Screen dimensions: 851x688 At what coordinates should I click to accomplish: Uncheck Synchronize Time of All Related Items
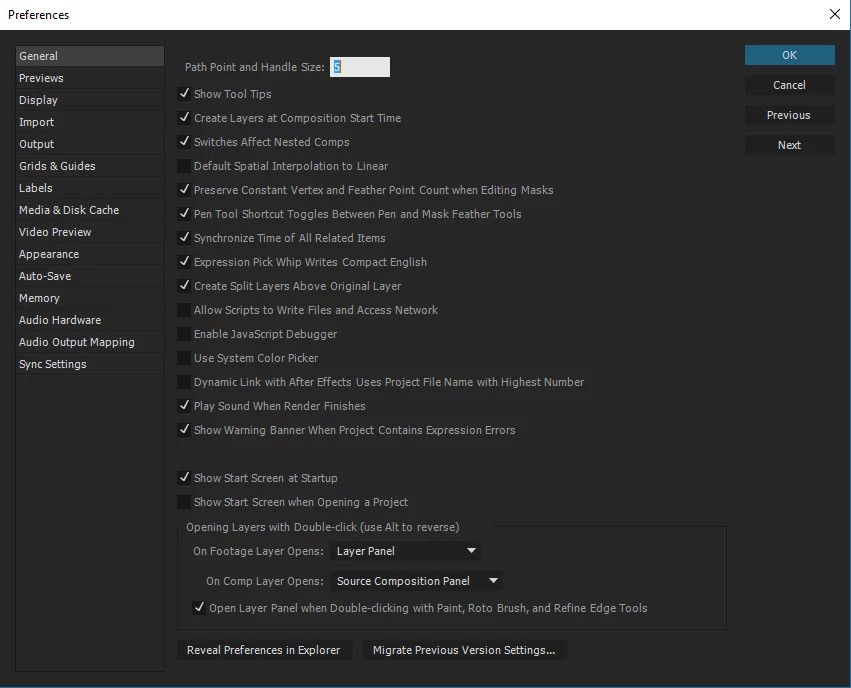pos(184,237)
